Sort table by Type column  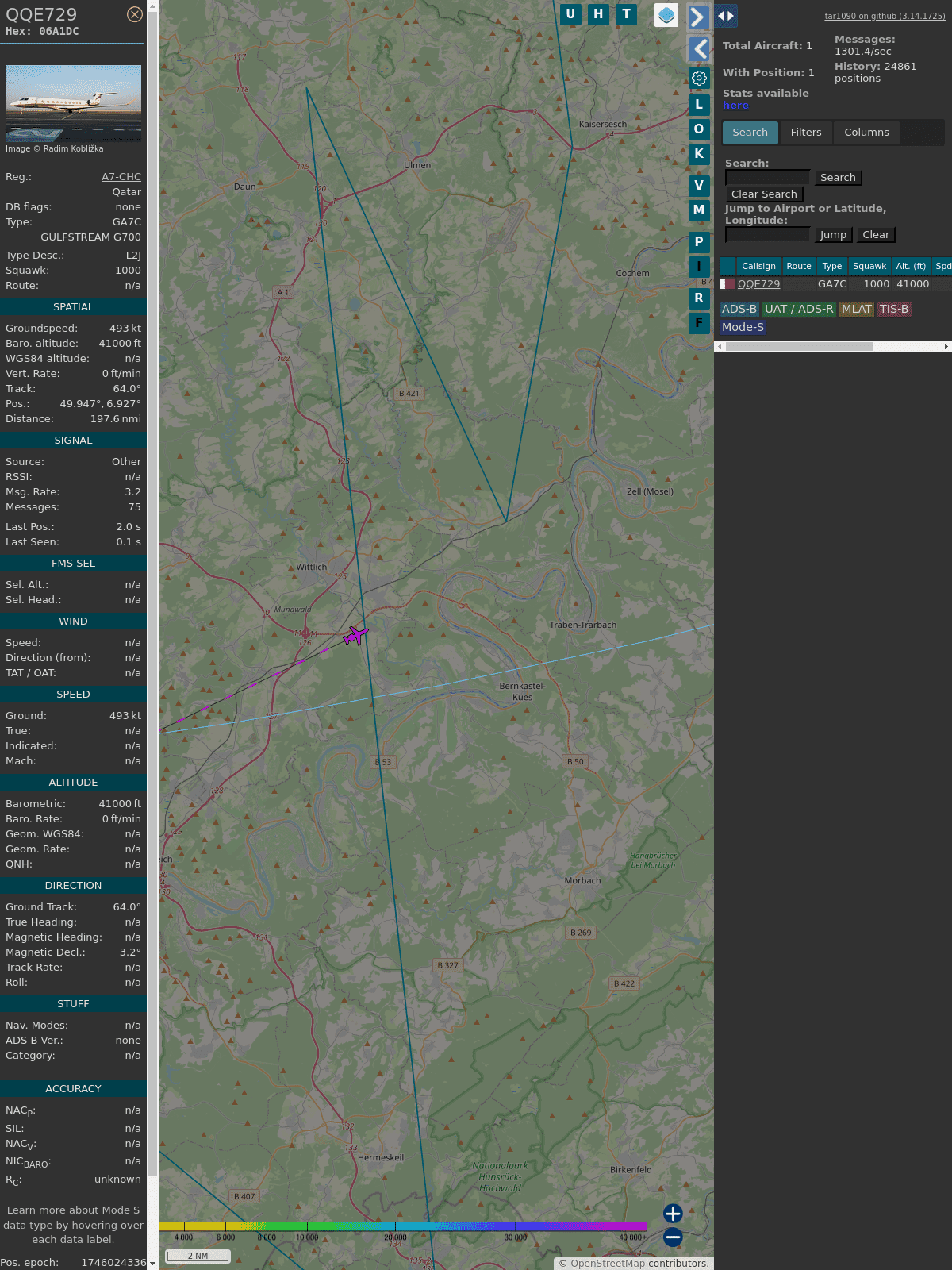832,266
